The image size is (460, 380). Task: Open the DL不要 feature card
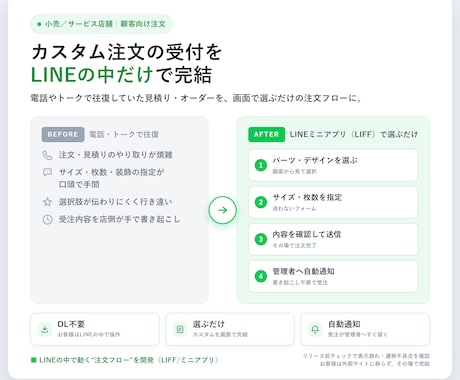(95, 329)
